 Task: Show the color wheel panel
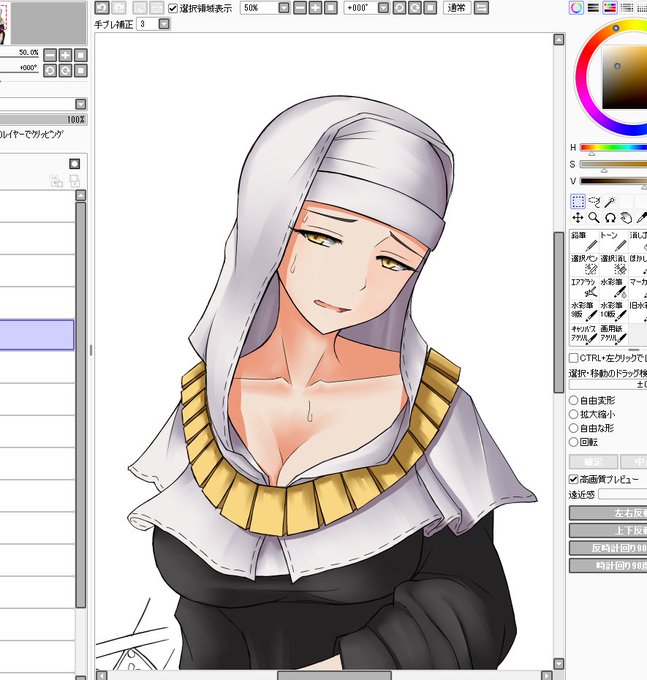pos(576,8)
